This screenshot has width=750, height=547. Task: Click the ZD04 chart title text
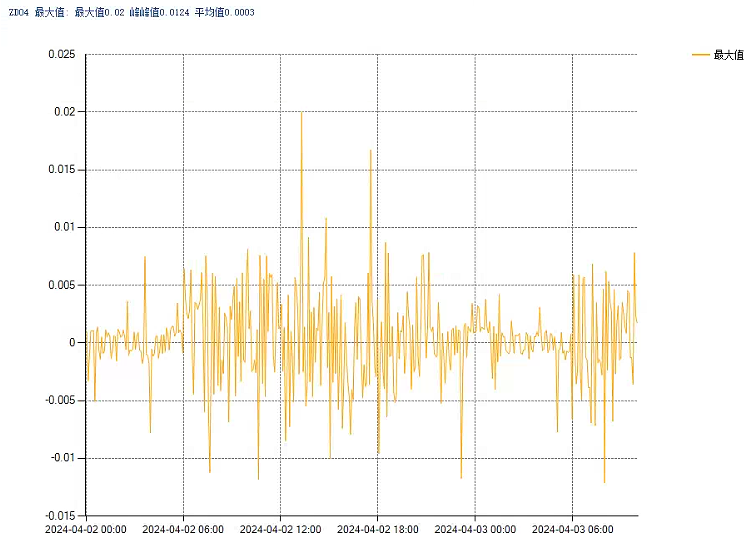click(18, 12)
